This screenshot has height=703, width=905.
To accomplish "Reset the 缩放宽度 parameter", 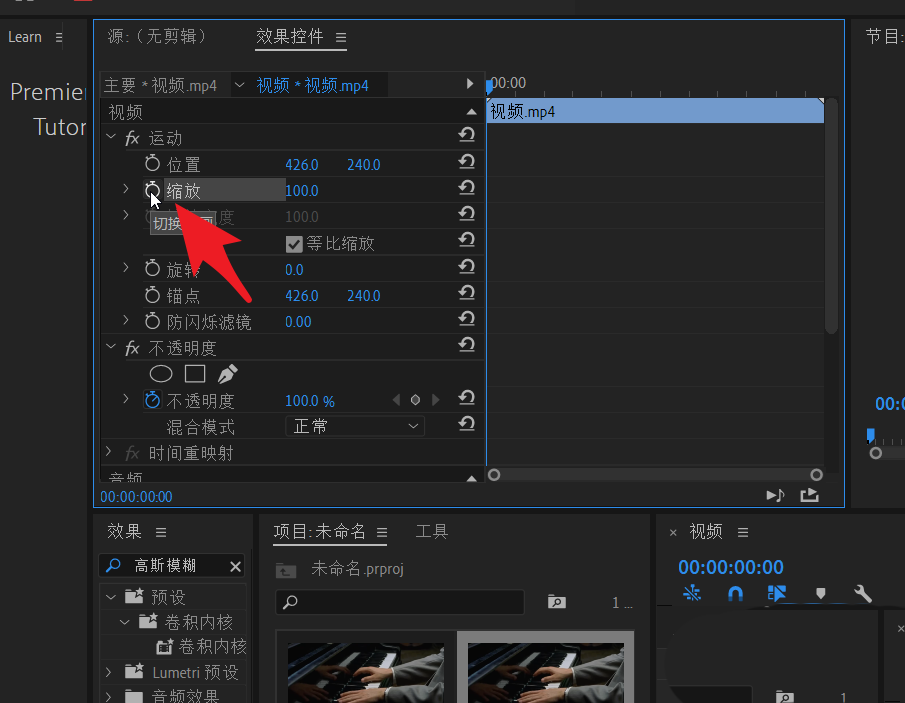I will coord(466,214).
